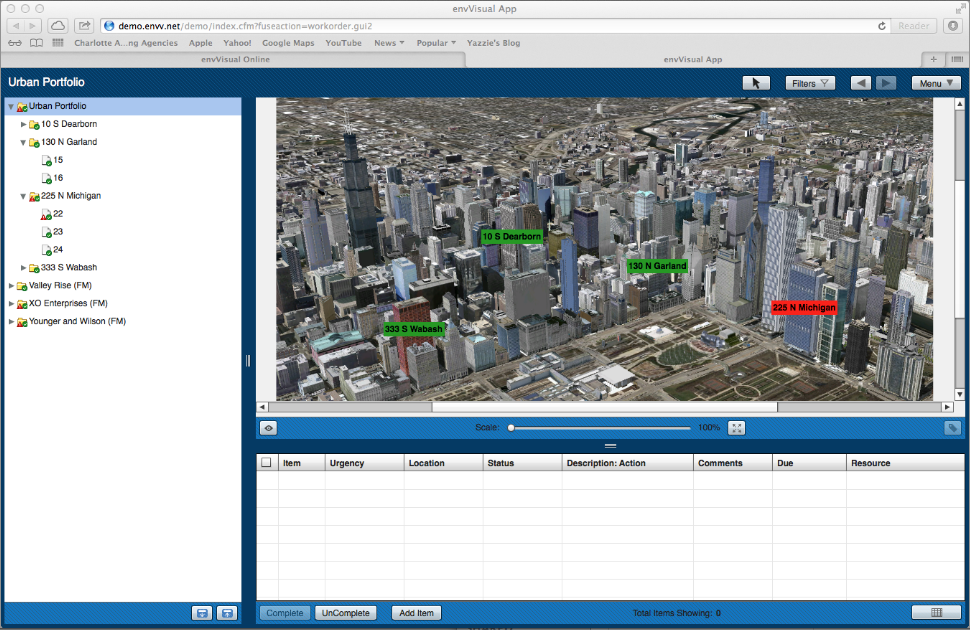Open the News bookmarks menu
Screen dimensions: 970x630
(x=389, y=43)
